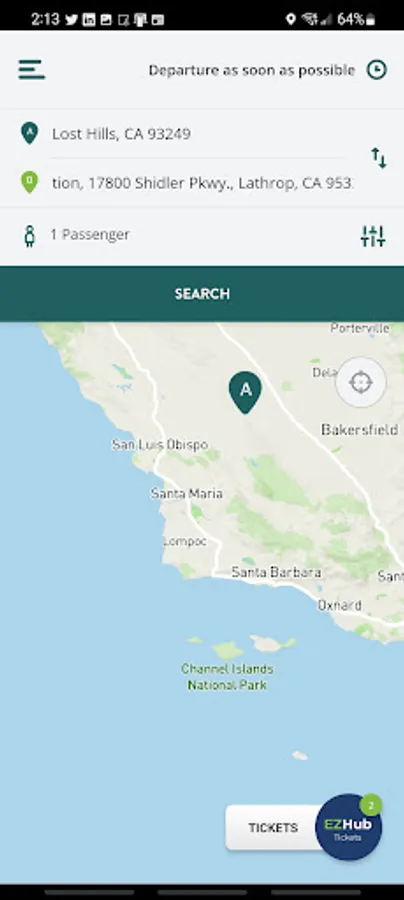Swap origin and destination with arrows icon
Screen dimensions: 404x900
(x=379, y=158)
